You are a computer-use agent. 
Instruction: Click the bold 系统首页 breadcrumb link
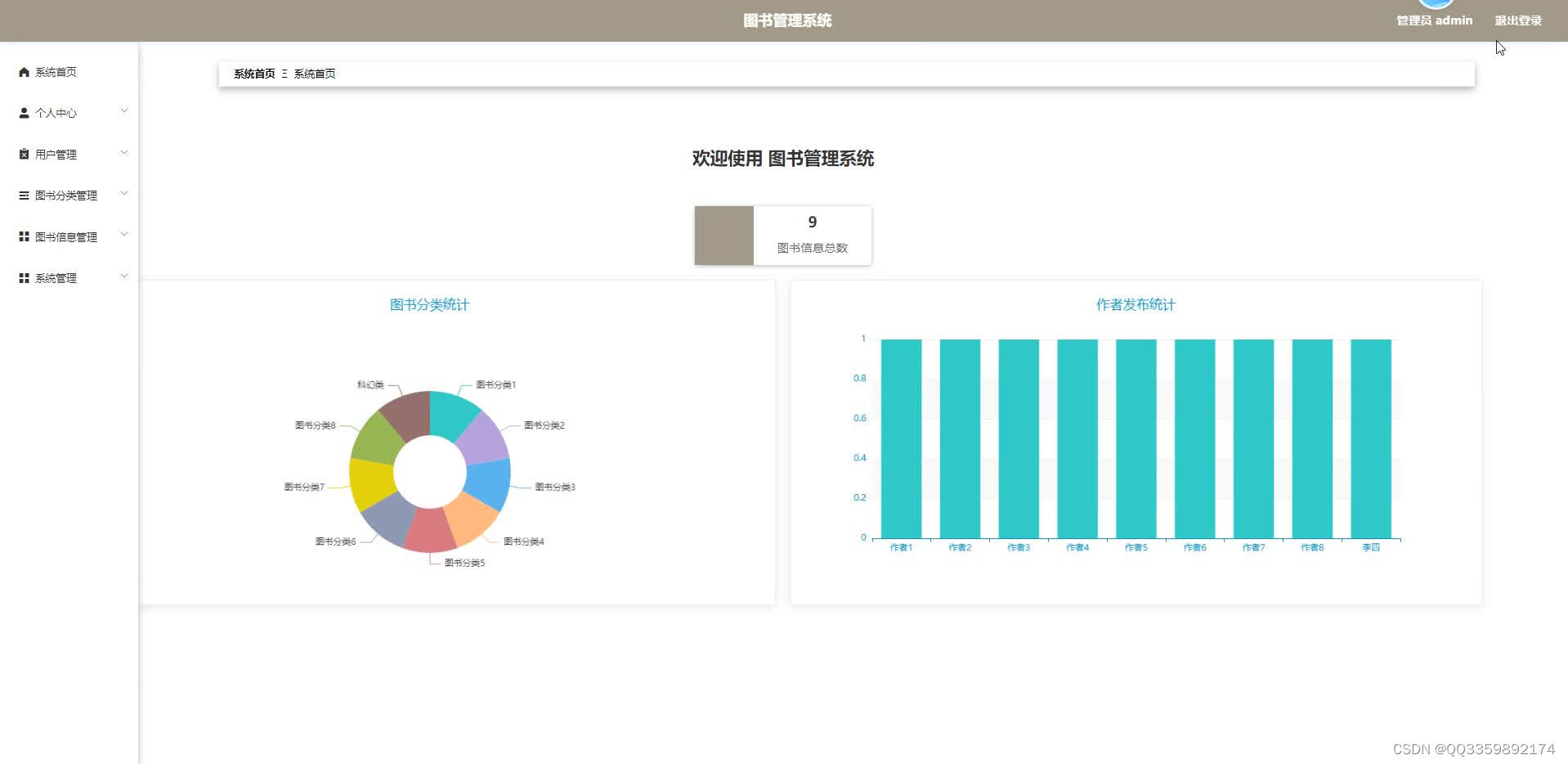[x=254, y=74]
